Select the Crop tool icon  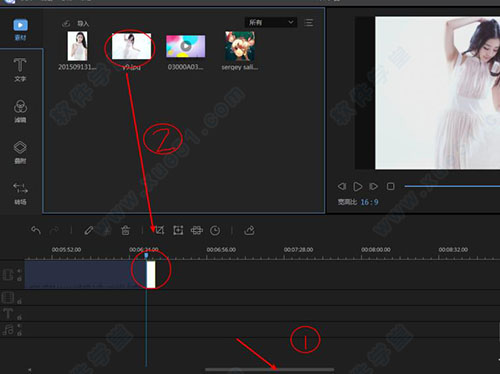(x=160, y=230)
